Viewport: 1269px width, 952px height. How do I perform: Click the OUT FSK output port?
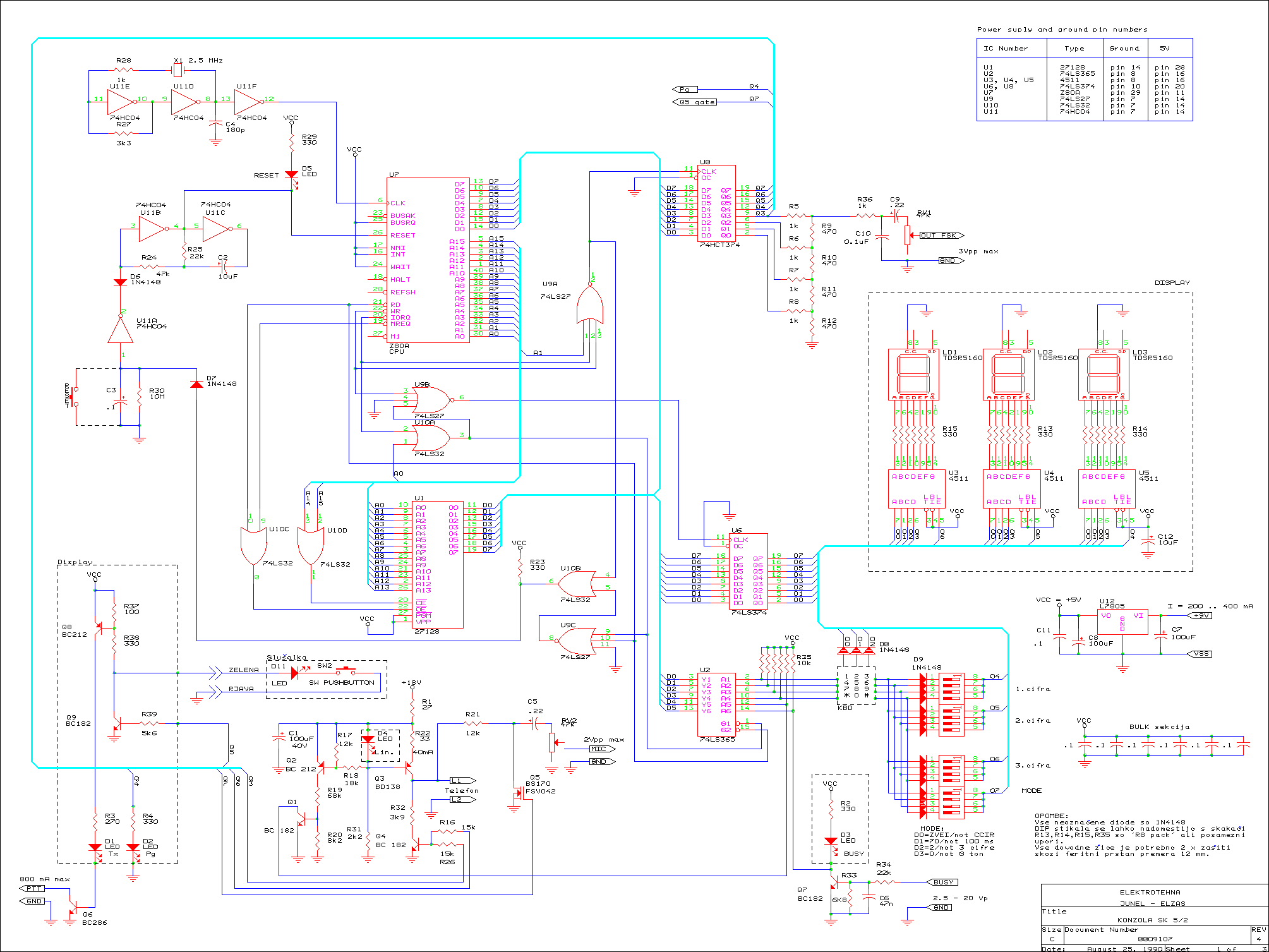point(942,235)
